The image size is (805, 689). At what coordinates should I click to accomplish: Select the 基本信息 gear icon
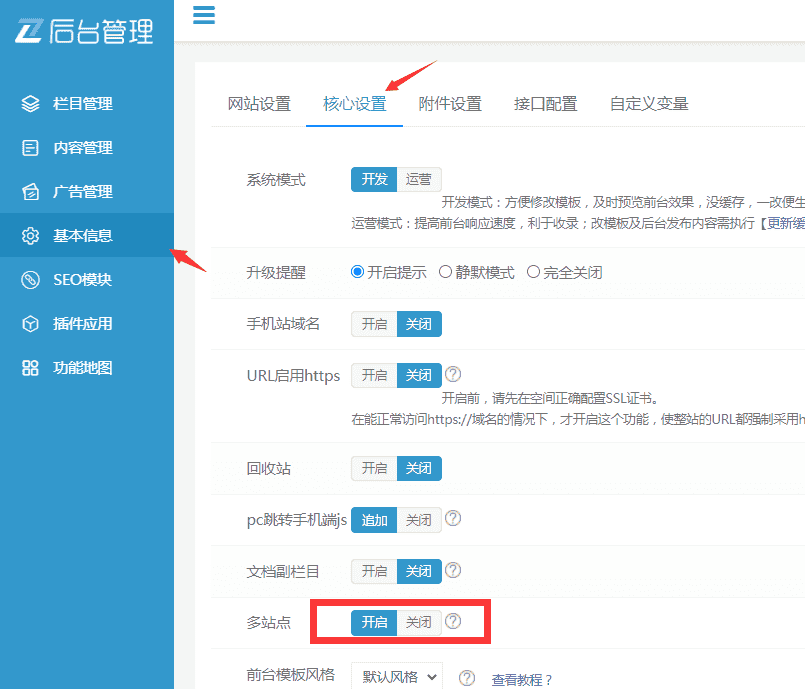[x=30, y=235]
